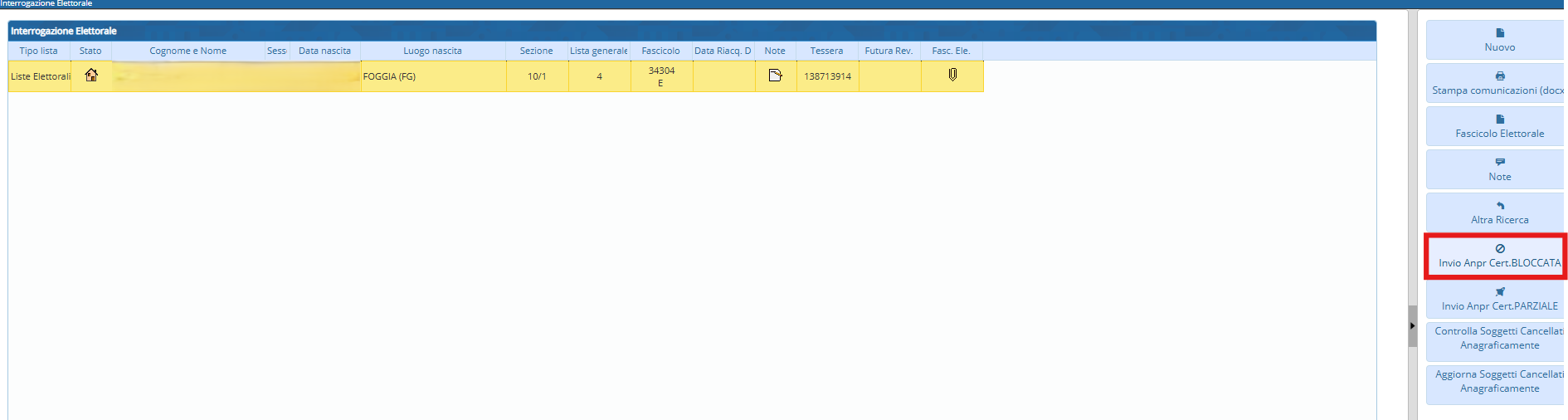Sort by Cognome e Nome column header
This screenshot has width=1568, height=420.
pyautogui.click(x=187, y=51)
